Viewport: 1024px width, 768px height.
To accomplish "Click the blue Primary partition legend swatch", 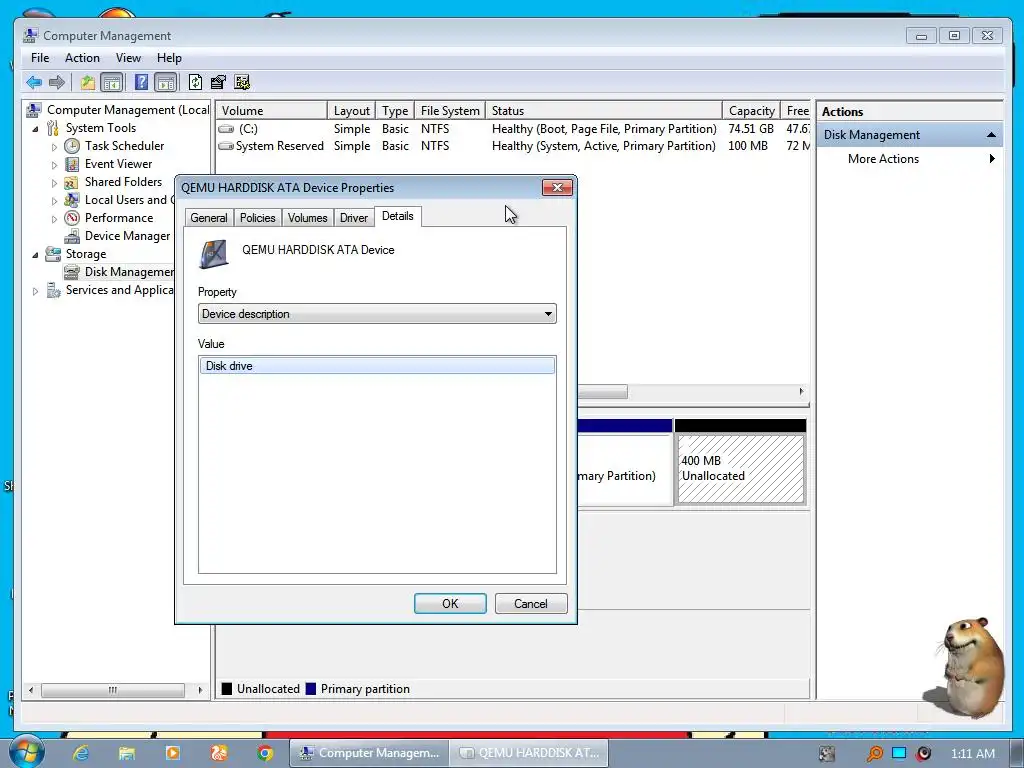I will (311, 688).
